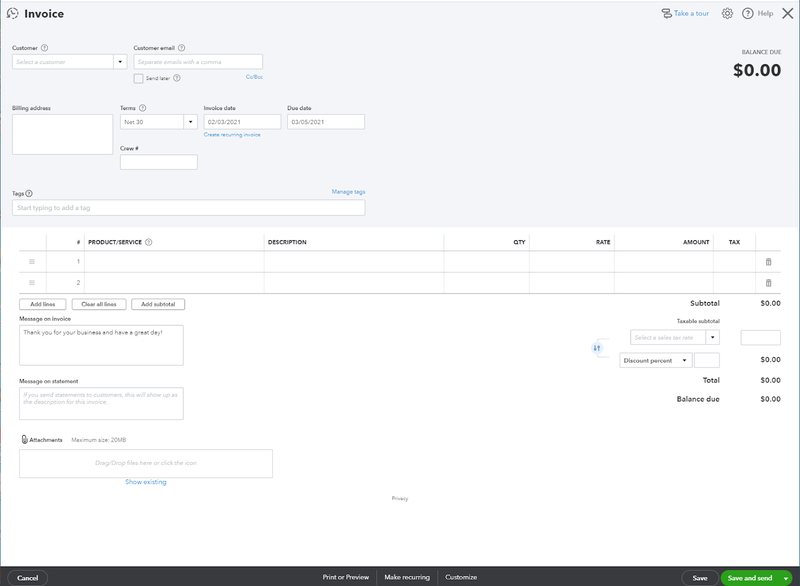Click the Product/Service cell of line 1
Image resolution: width=800 pixels, height=586 pixels.
tap(174, 262)
